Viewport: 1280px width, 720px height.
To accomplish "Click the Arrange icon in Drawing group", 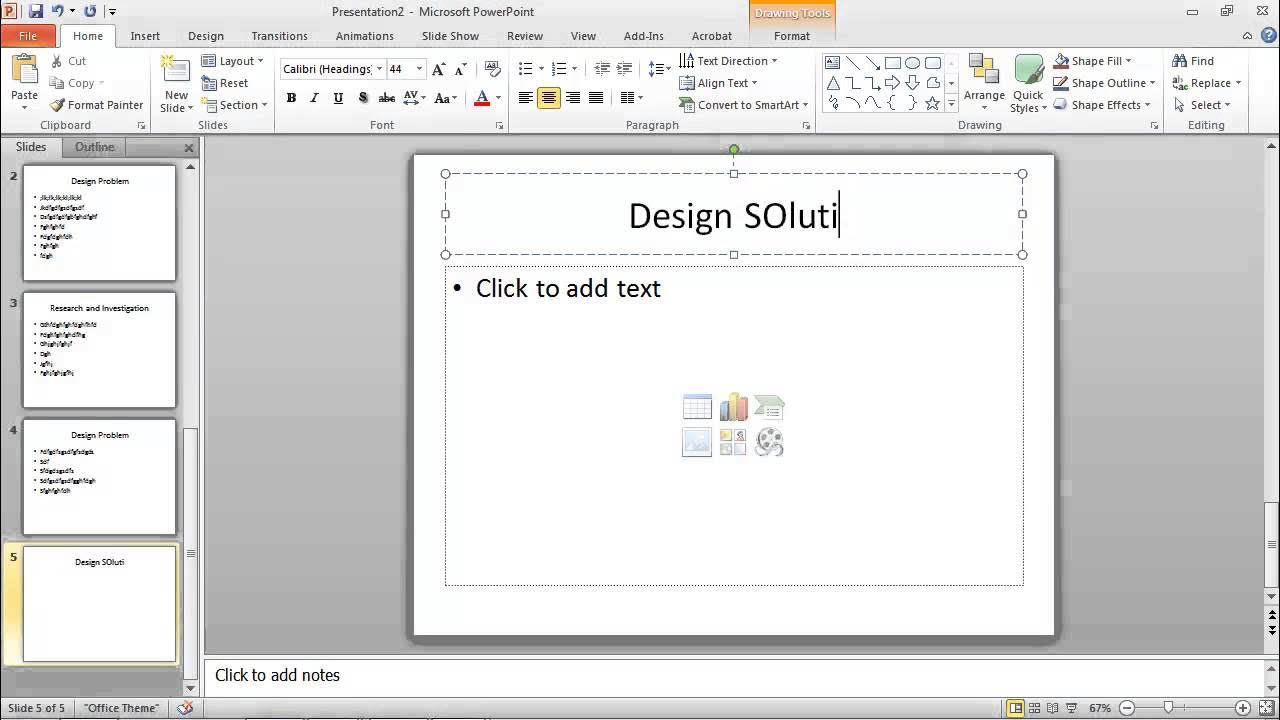I will (x=984, y=71).
